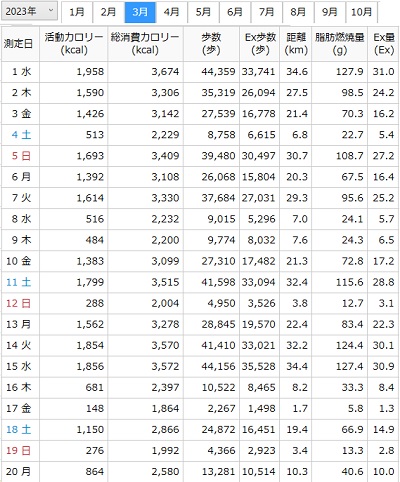Click the 歩数 (歩) column header
Screen dimensions: 400x482
[x=211, y=44]
